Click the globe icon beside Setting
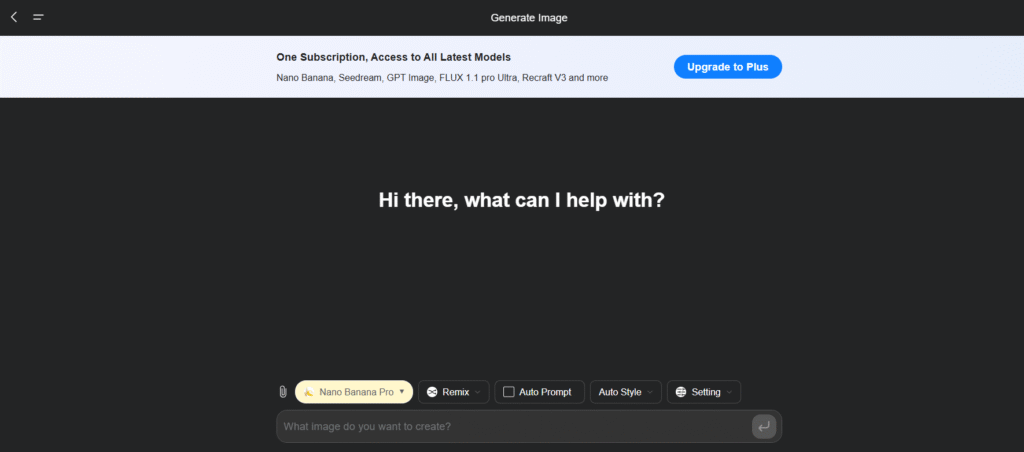The image size is (1024, 452). 681,392
